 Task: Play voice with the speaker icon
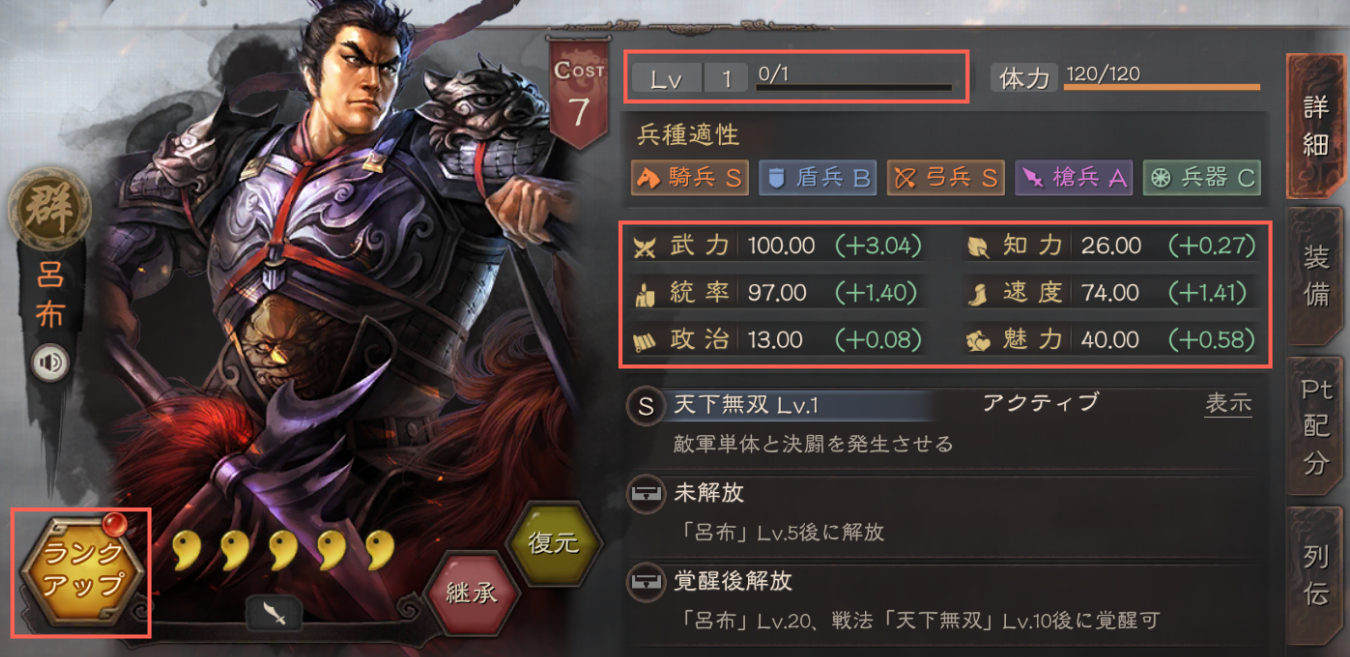click(x=50, y=363)
